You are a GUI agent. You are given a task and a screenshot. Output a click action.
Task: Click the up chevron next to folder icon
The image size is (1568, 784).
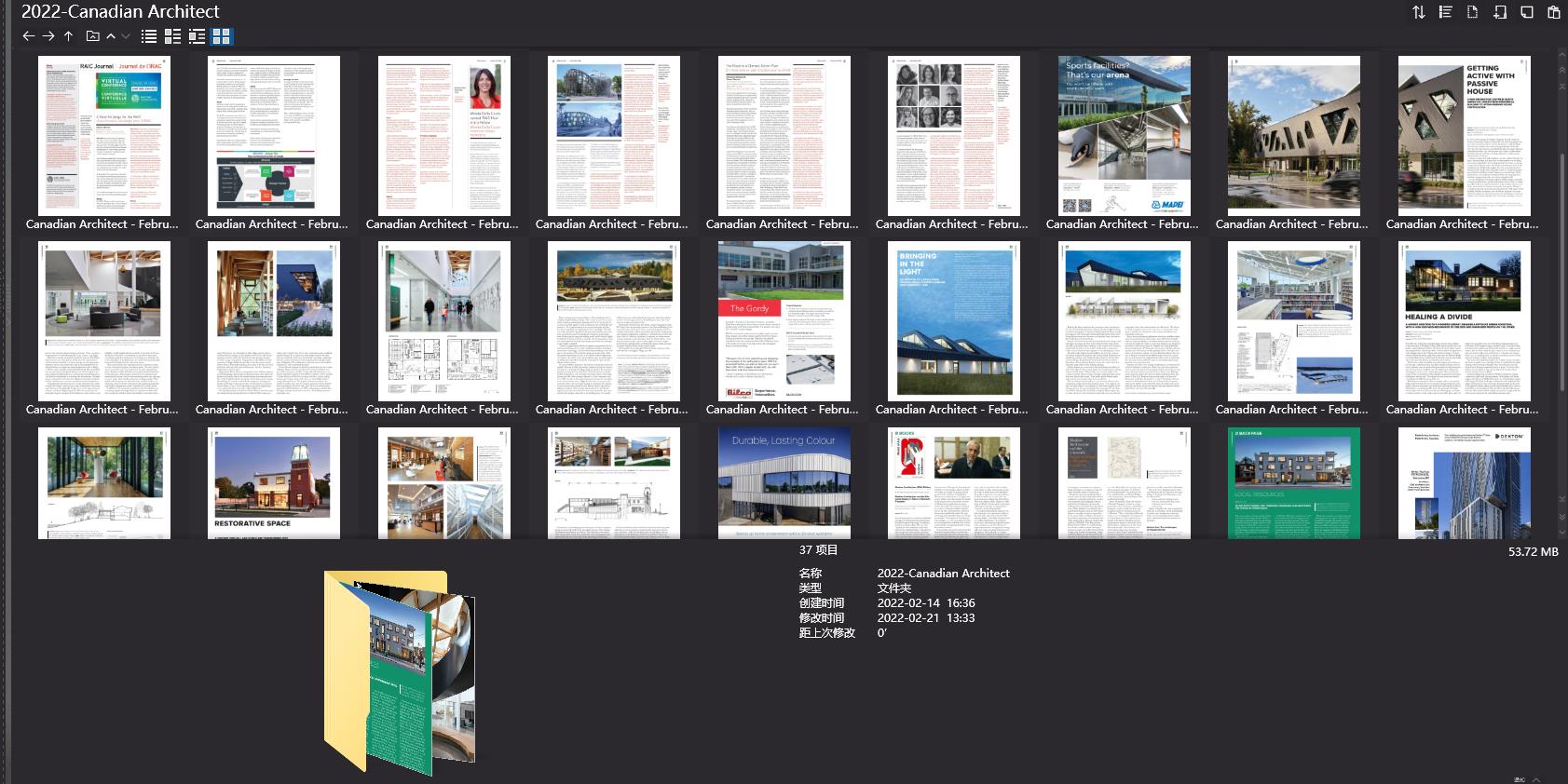click(x=111, y=36)
